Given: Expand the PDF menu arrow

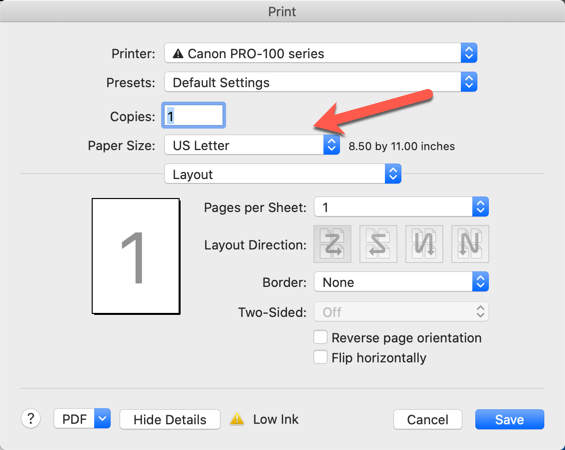Looking at the screenshot, I should [102, 419].
